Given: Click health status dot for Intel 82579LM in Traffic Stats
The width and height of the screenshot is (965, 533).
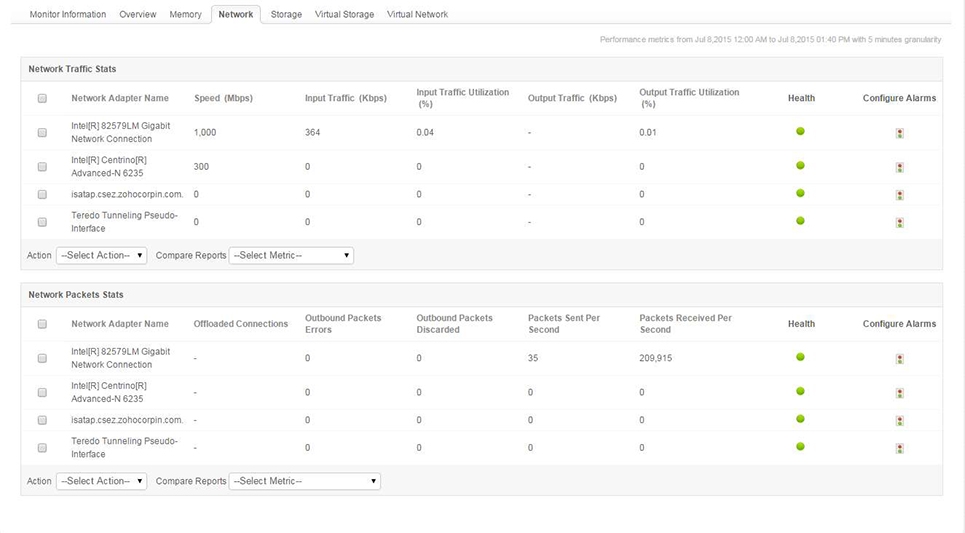Looking at the screenshot, I should click(x=800, y=132).
